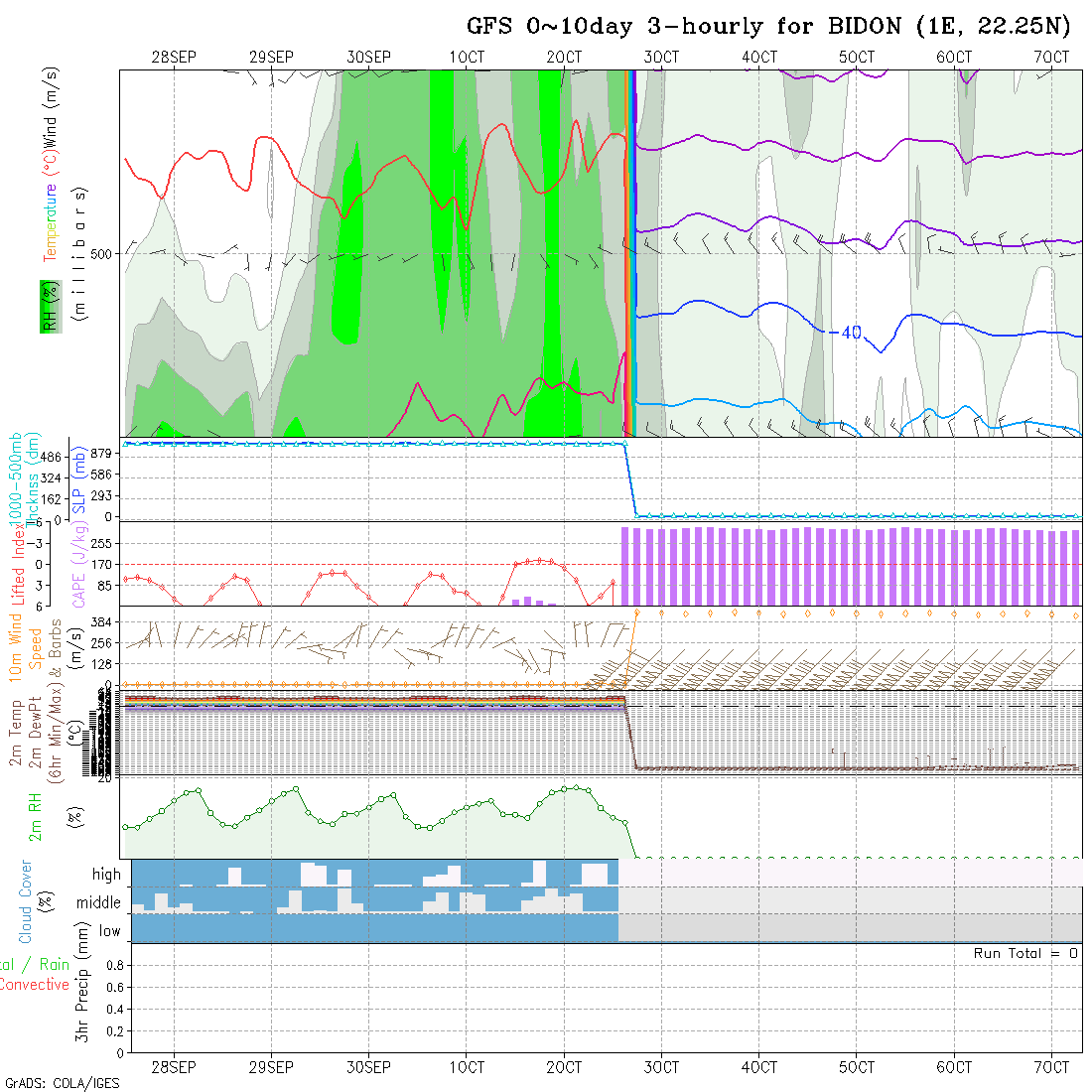
Task: Click the Cloud Cover (%) axis label
Action: tap(26, 901)
